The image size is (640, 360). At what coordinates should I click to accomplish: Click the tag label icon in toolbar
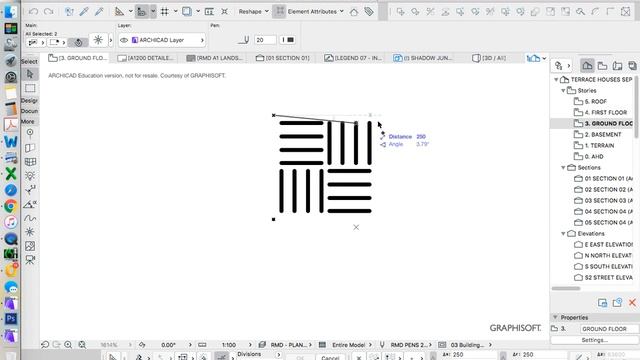tap(369, 11)
